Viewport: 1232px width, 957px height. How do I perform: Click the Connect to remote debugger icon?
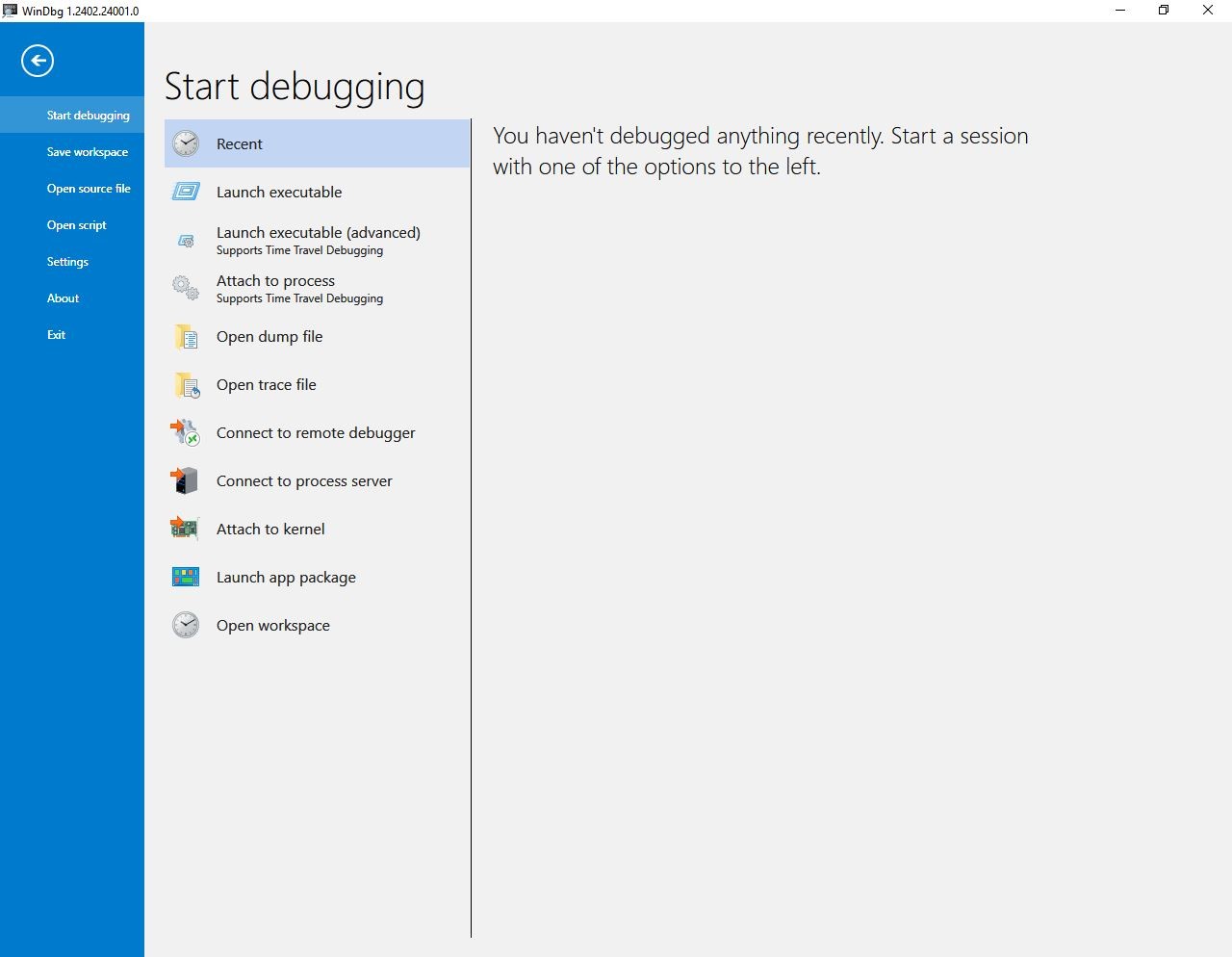tap(185, 432)
